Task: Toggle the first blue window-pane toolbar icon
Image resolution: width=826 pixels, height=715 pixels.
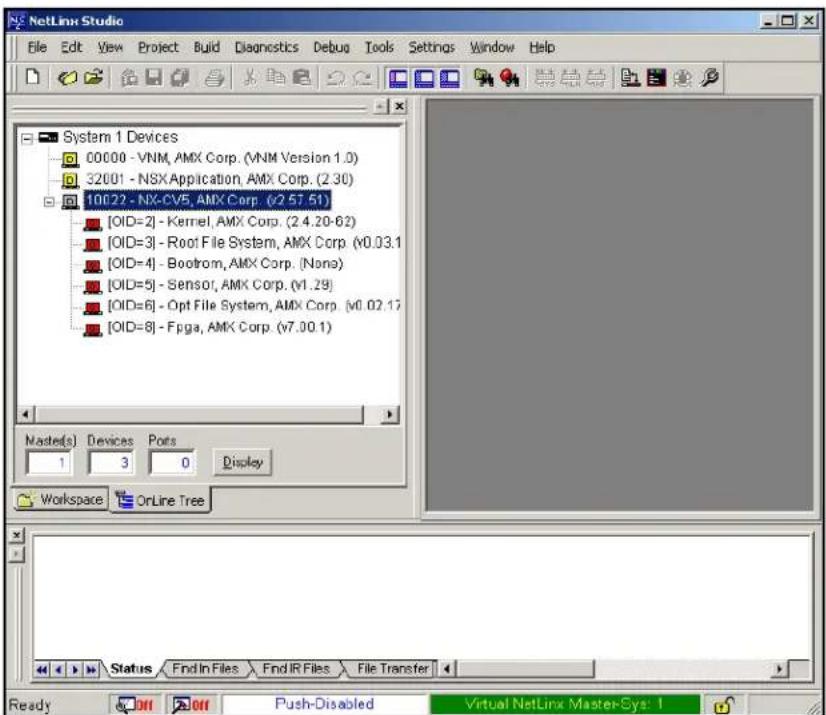Action: click(x=398, y=79)
